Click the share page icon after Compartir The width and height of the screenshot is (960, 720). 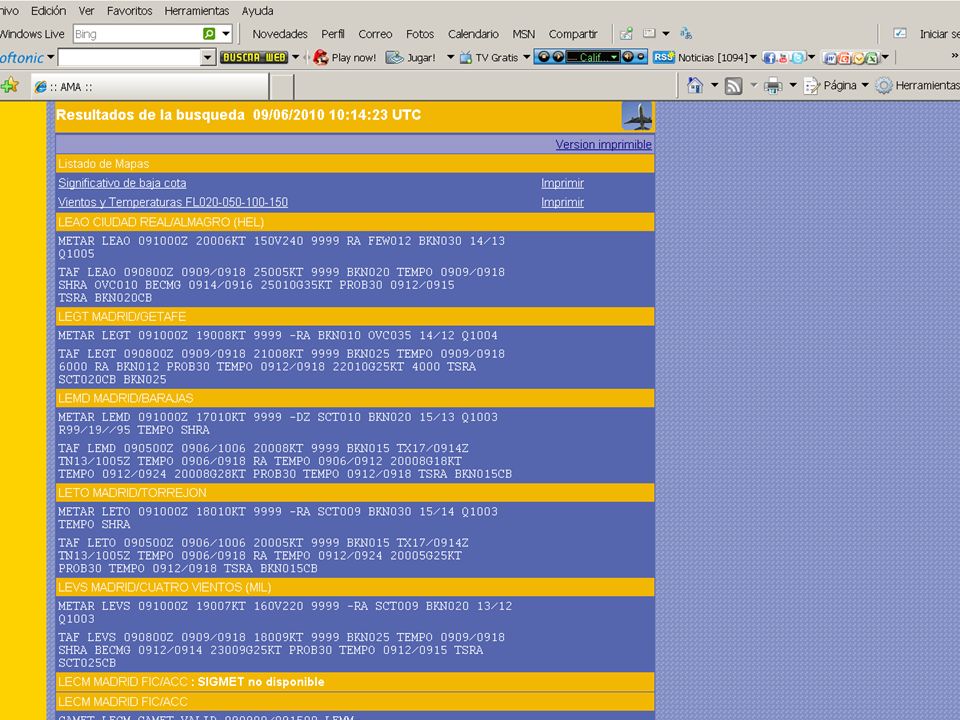coord(626,34)
